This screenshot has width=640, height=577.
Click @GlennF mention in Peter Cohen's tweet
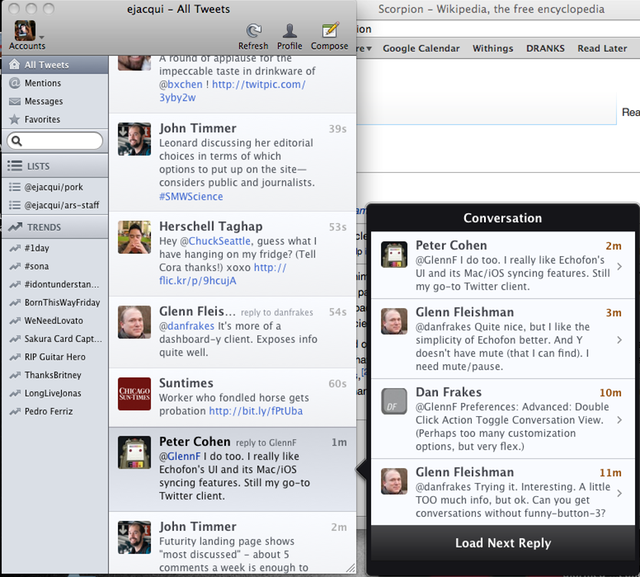(x=180, y=456)
